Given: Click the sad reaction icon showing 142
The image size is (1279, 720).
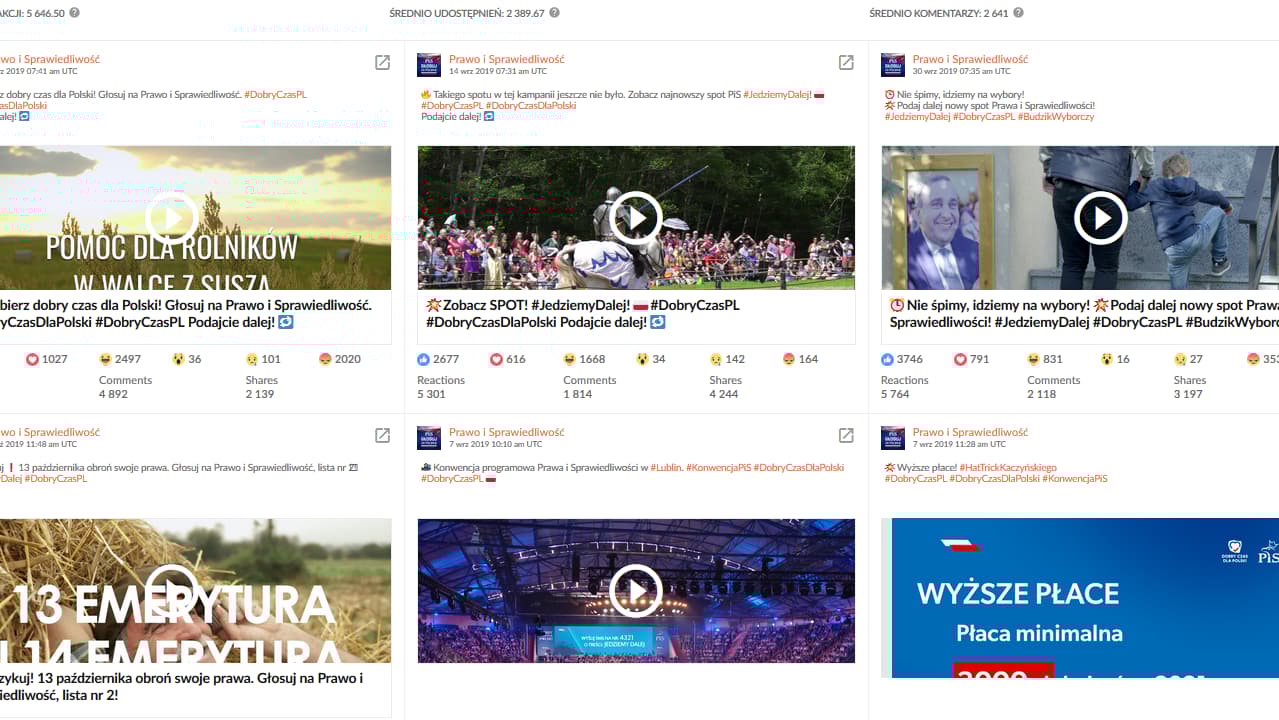Looking at the screenshot, I should tap(716, 359).
